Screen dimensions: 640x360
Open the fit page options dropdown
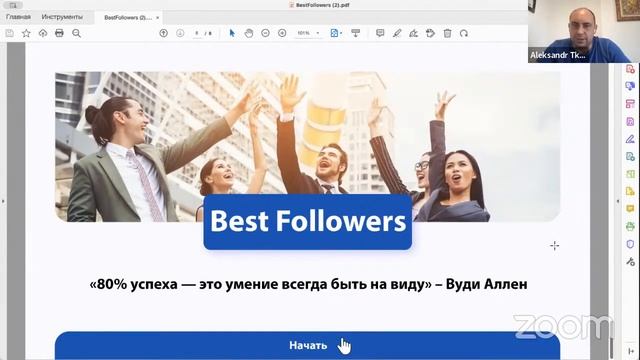tap(336, 33)
